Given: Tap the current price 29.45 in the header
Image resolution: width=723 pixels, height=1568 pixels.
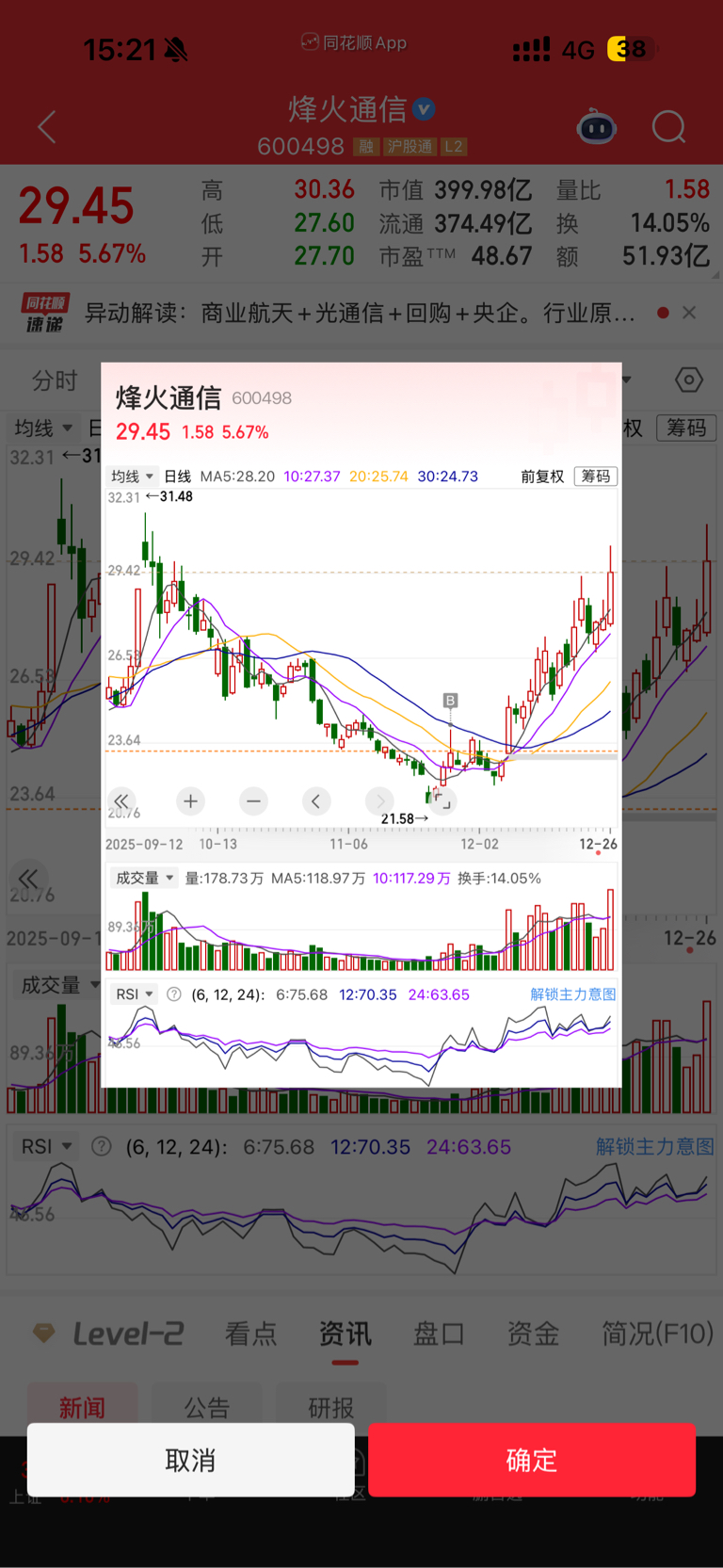Looking at the screenshot, I should point(76,206).
